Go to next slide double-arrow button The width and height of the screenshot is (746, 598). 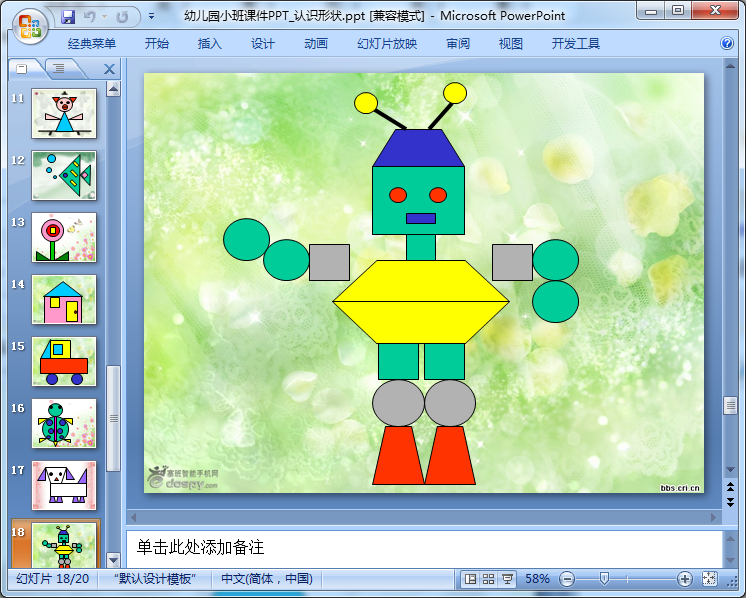coord(730,502)
